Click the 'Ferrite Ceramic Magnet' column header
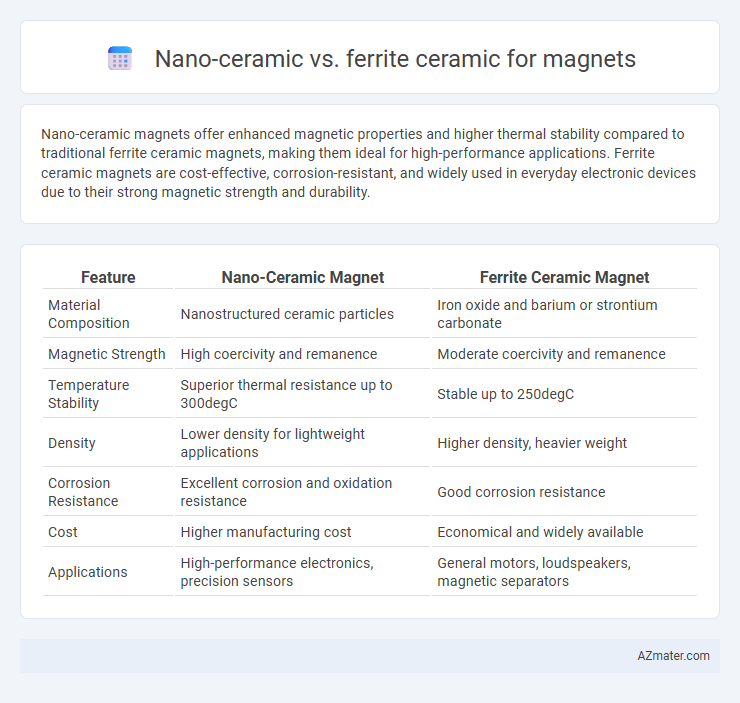 (x=564, y=277)
